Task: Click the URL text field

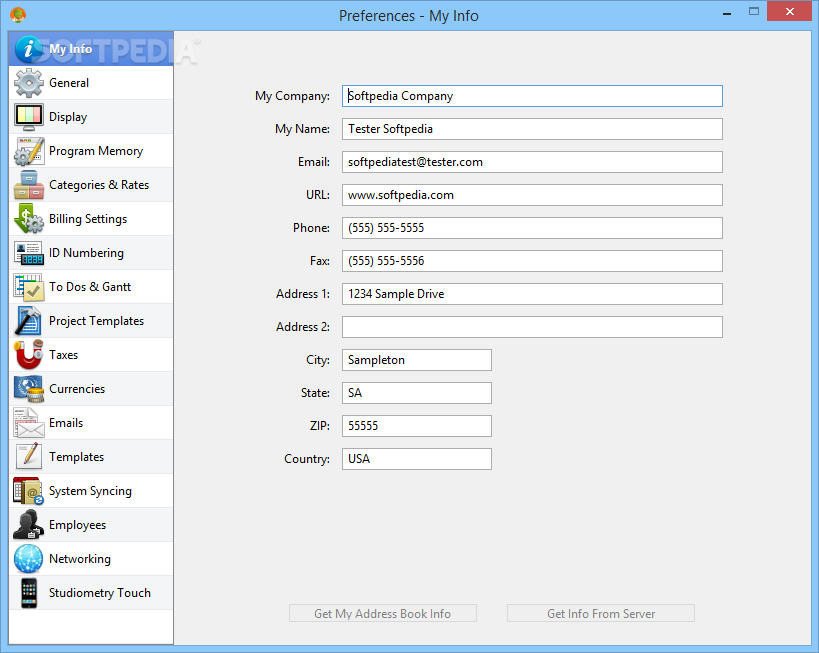Action: [532, 195]
